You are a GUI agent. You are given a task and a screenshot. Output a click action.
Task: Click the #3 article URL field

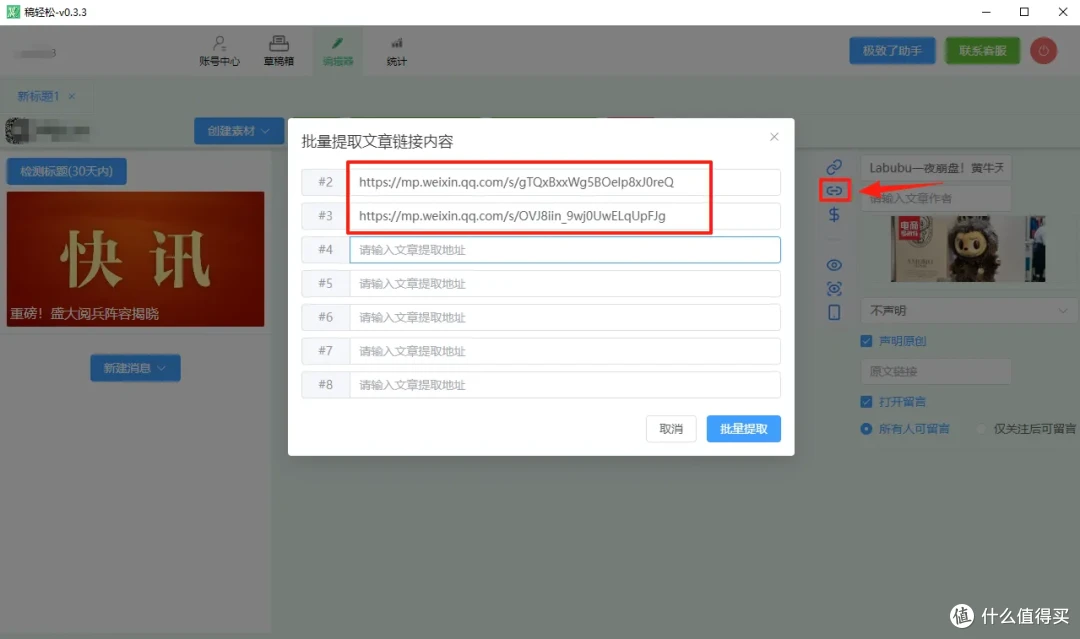pos(565,216)
